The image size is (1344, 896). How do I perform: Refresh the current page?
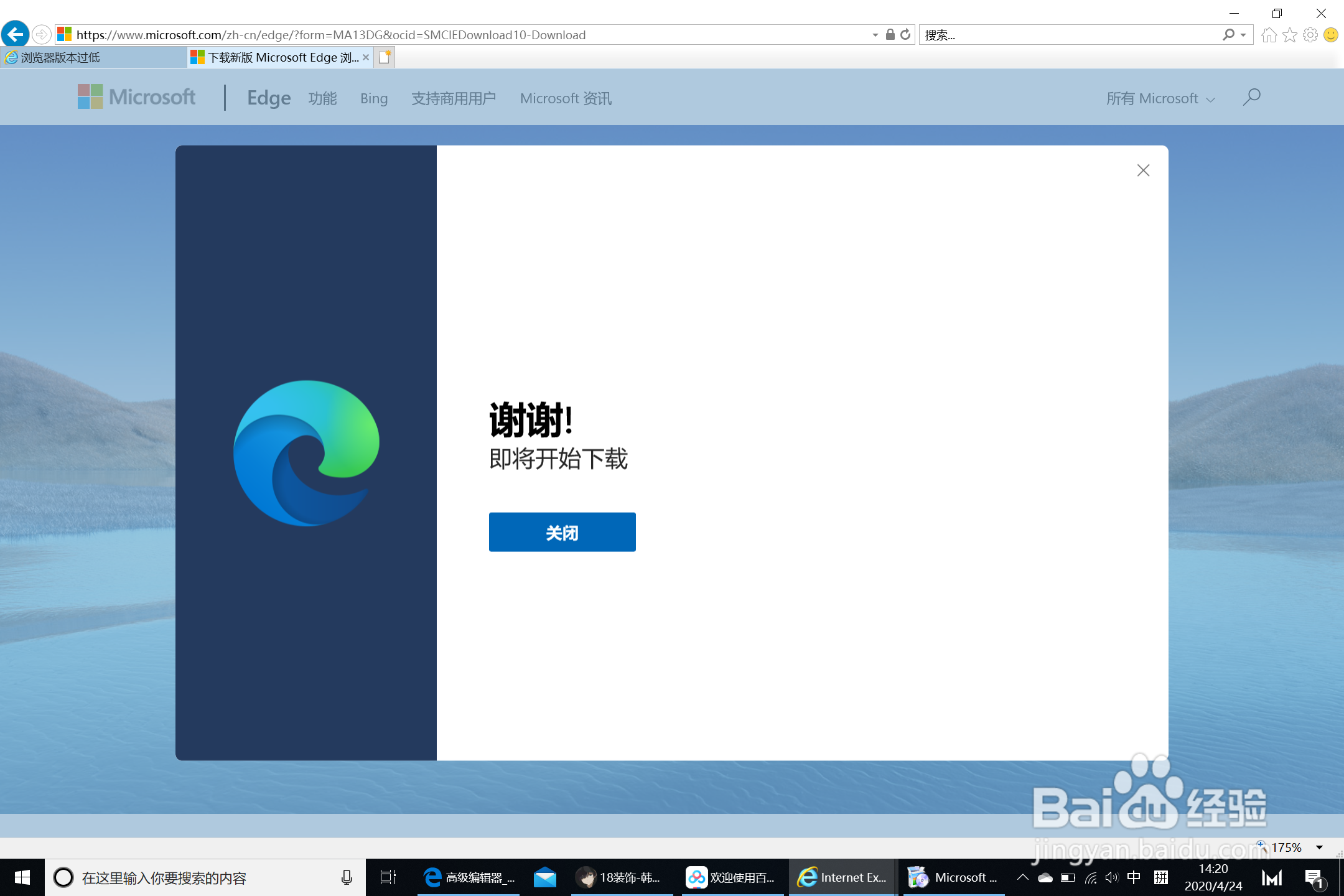click(904, 34)
